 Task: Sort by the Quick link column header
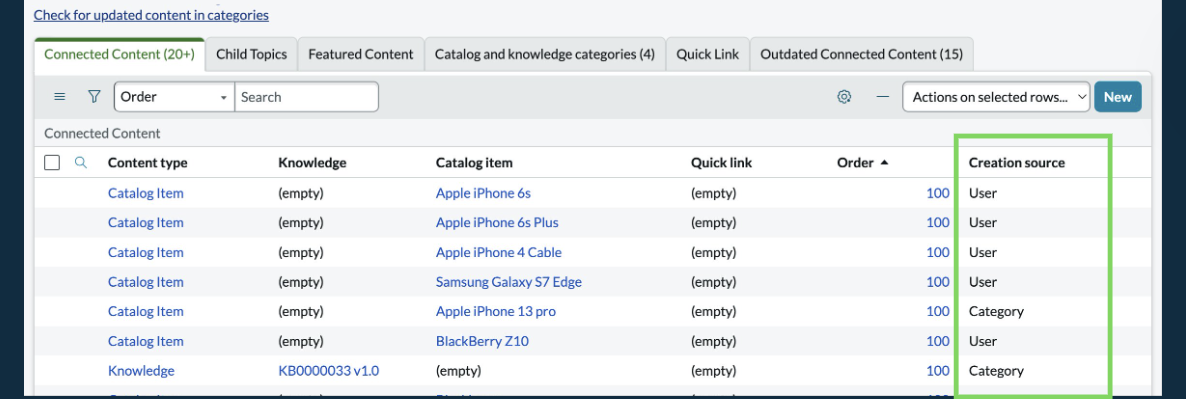click(721, 162)
